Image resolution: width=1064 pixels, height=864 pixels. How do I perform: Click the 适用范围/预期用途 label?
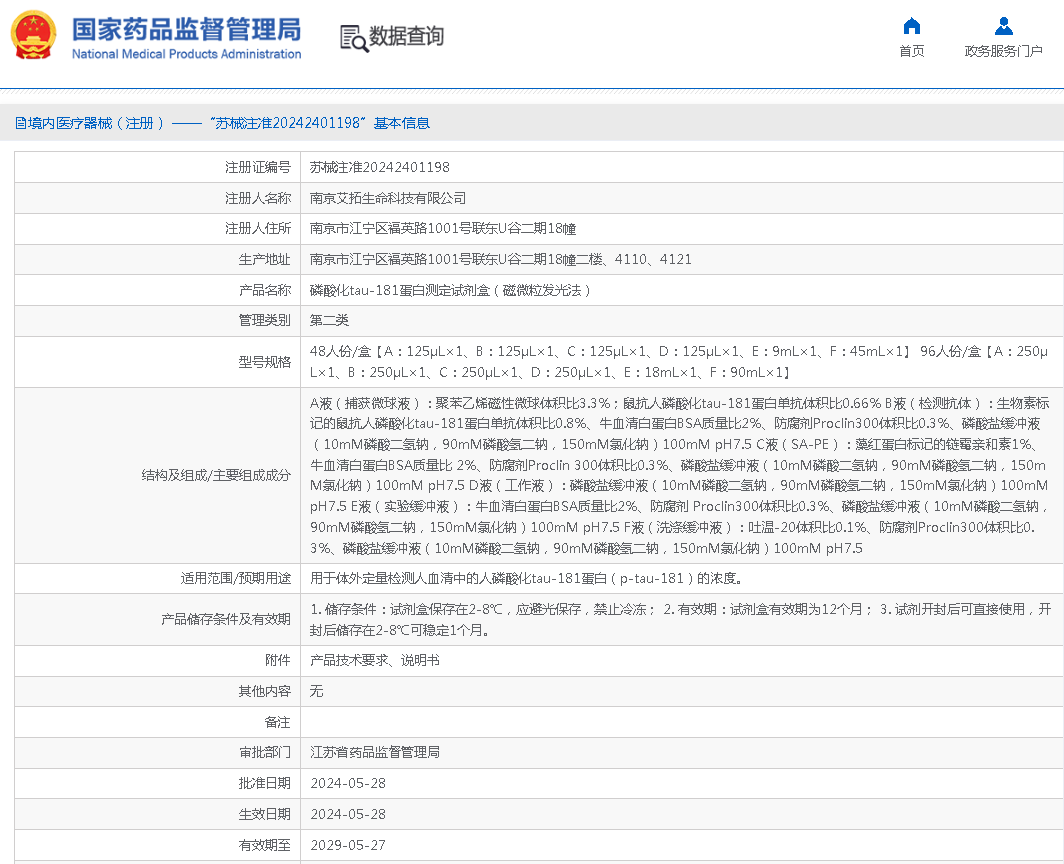coord(235,578)
